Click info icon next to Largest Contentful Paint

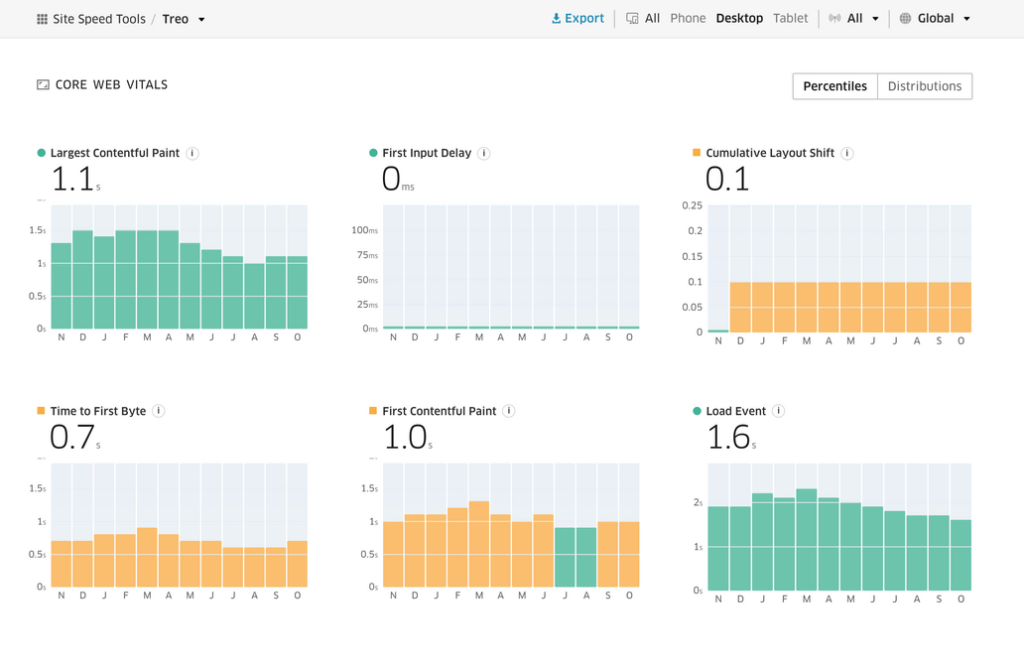(x=193, y=153)
